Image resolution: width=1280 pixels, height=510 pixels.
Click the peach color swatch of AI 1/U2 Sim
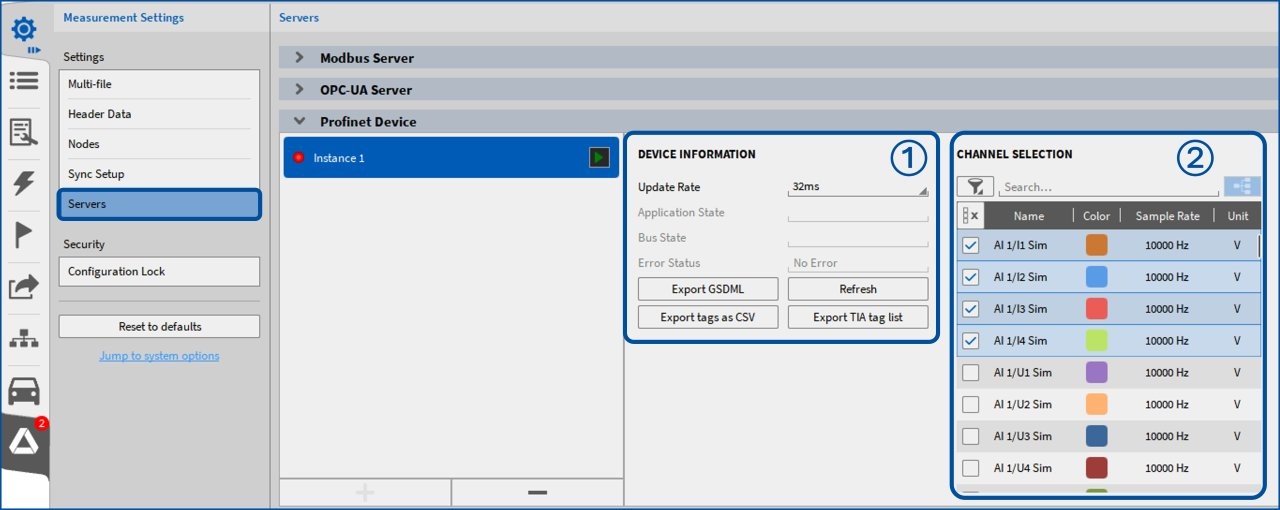pyautogui.click(x=1097, y=405)
